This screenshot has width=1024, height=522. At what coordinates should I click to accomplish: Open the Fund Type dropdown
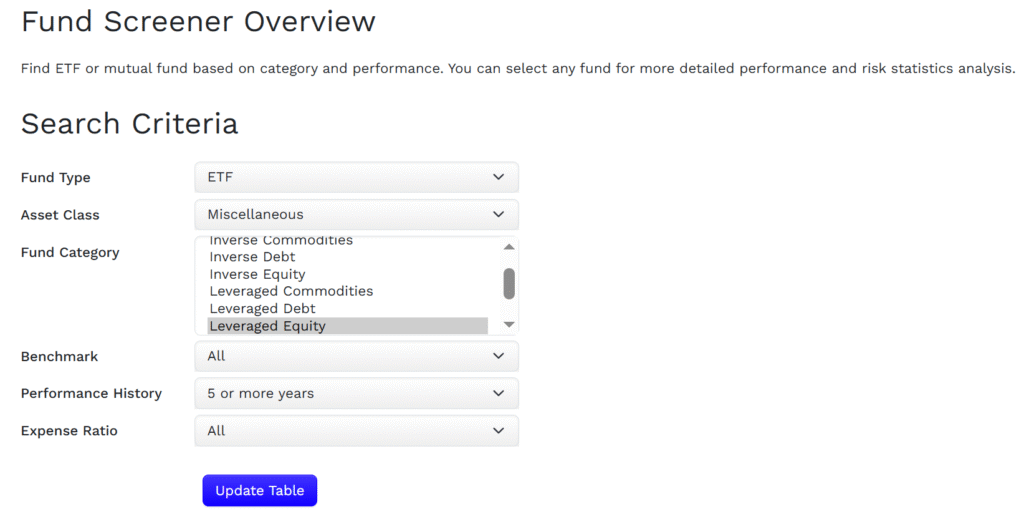click(x=356, y=177)
